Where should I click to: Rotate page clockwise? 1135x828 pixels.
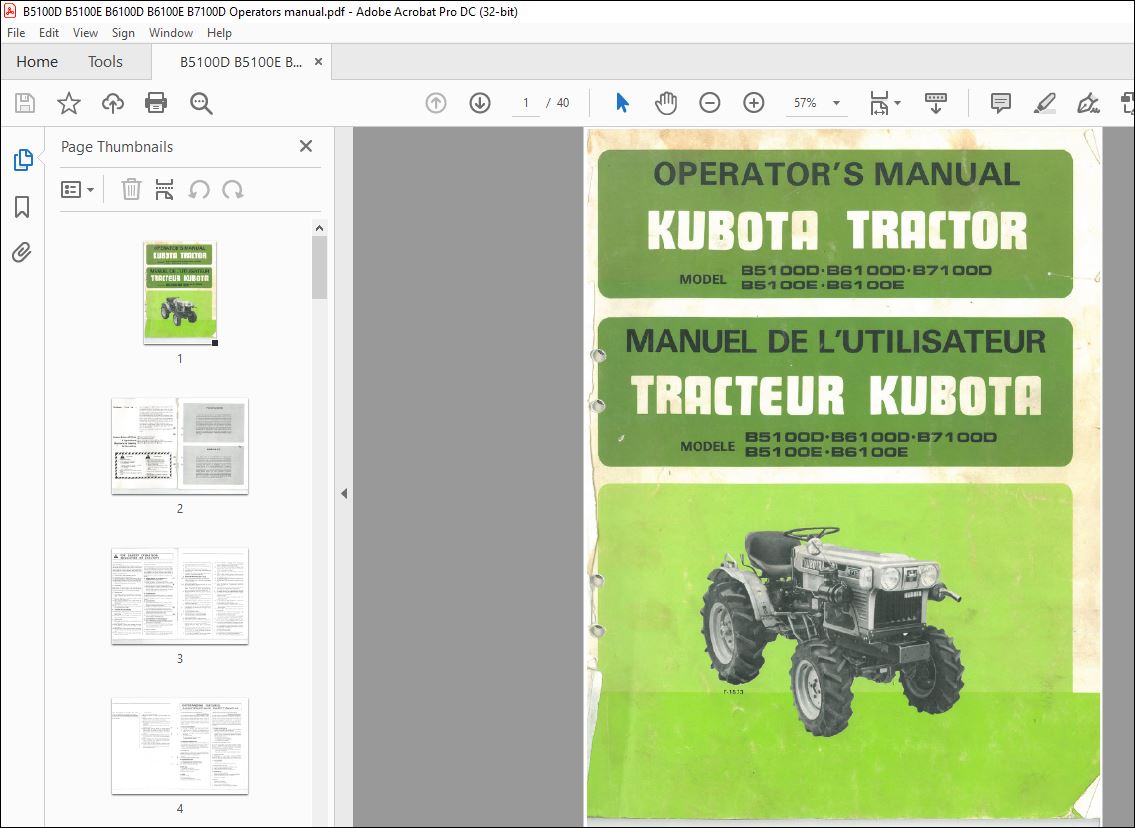pos(232,190)
